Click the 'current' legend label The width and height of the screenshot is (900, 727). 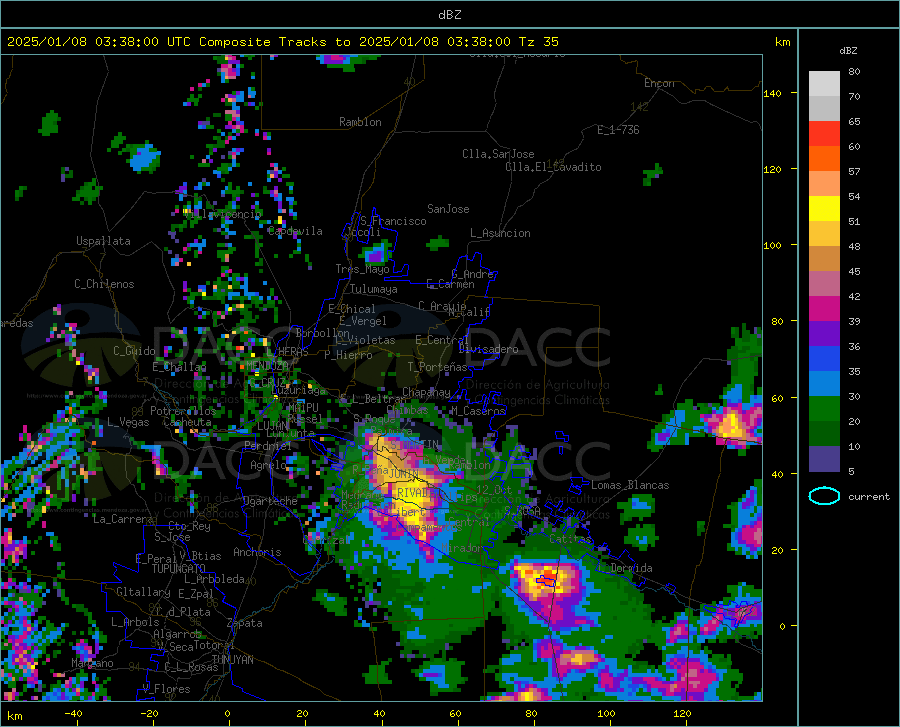click(x=868, y=496)
